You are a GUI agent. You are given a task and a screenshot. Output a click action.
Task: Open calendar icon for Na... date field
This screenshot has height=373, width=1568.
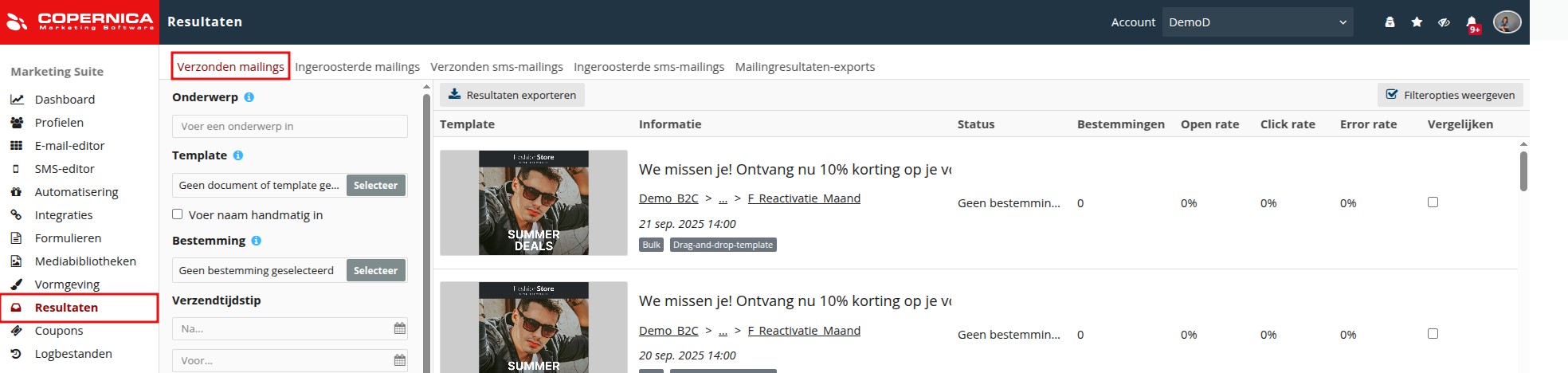400,328
